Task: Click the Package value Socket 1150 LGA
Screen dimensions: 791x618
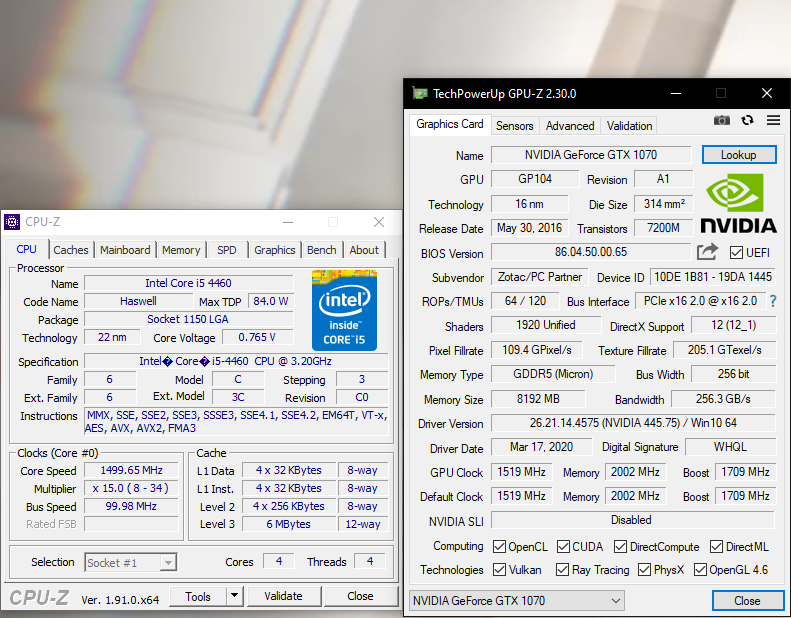Action: click(x=189, y=319)
